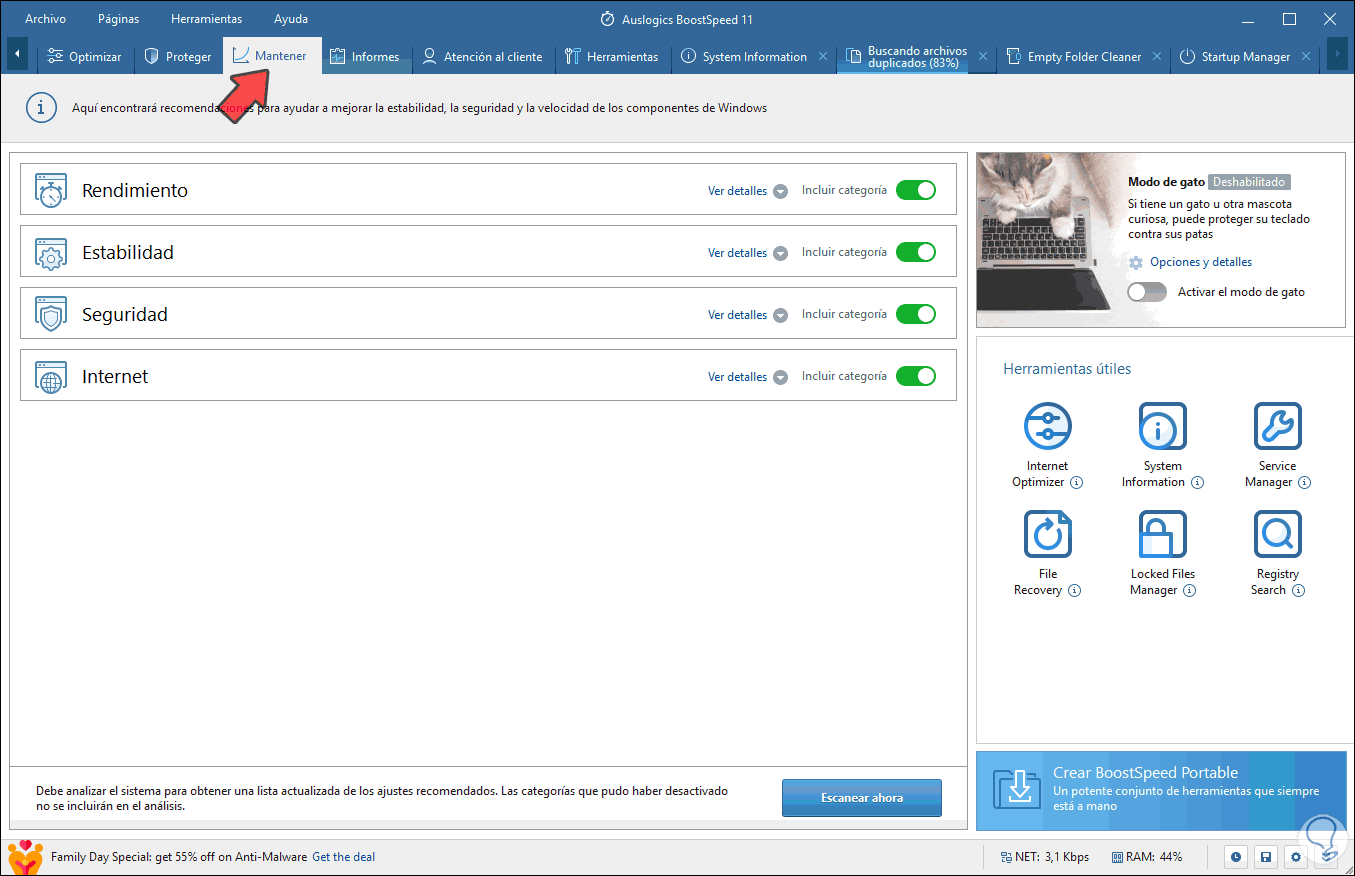Toggle Incluir categoría for Internet
The width and height of the screenshot is (1355, 876).
[x=916, y=376]
